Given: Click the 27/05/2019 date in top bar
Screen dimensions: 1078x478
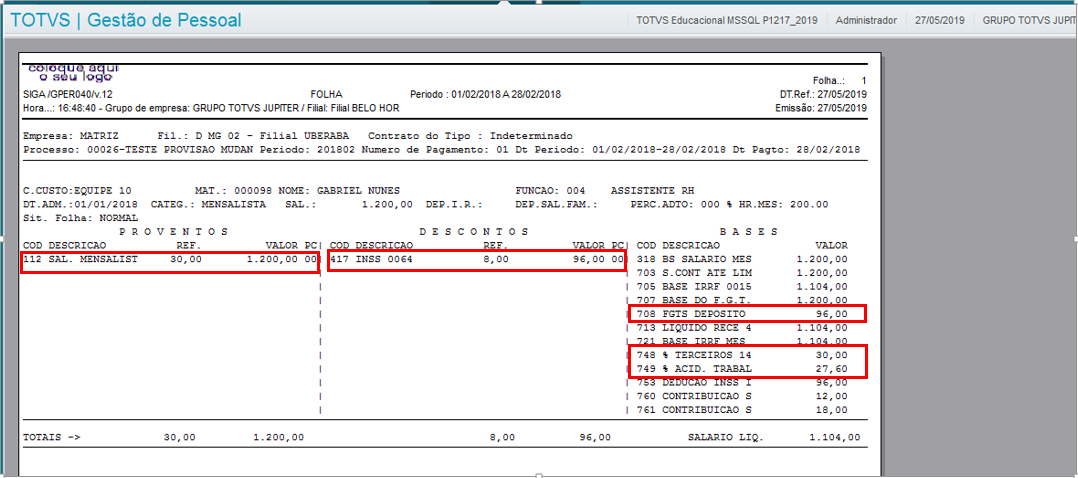Looking at the screenshot, I should (x=940, y=21).
